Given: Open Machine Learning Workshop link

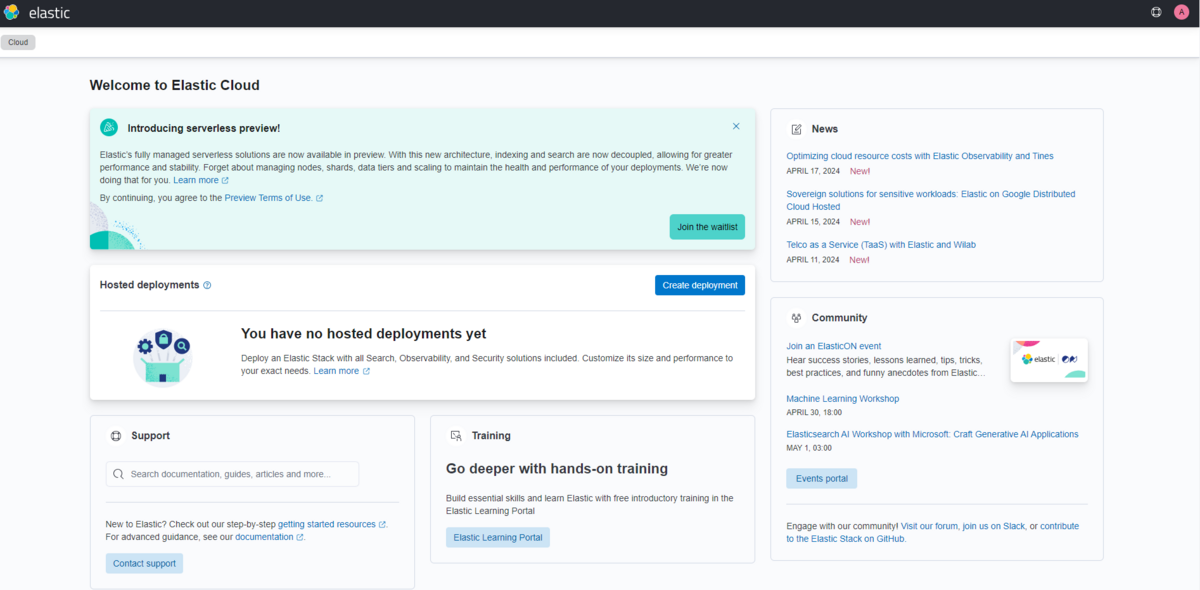Looking at the screenshot, I should (x=843, y=399).
